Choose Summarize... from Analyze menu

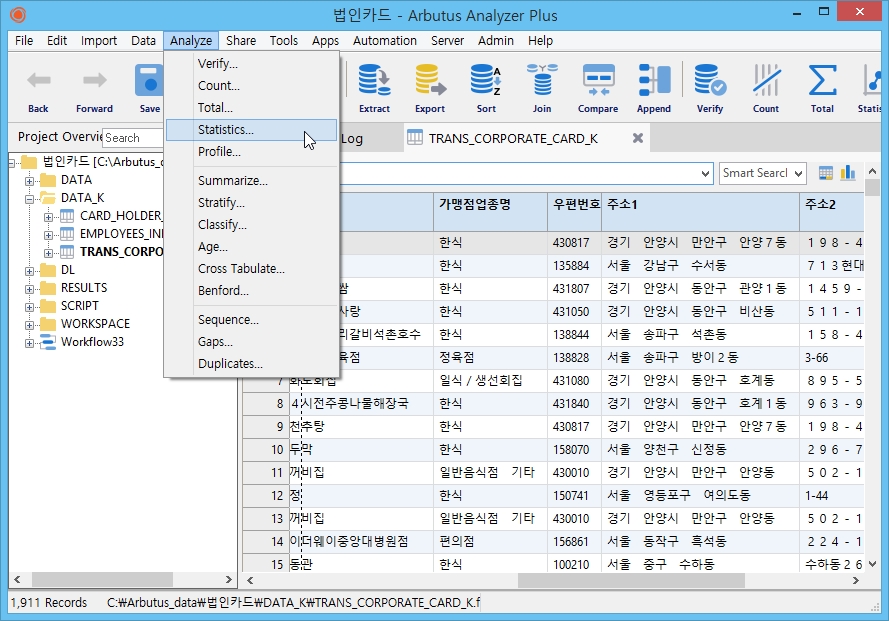coord(251,181)
